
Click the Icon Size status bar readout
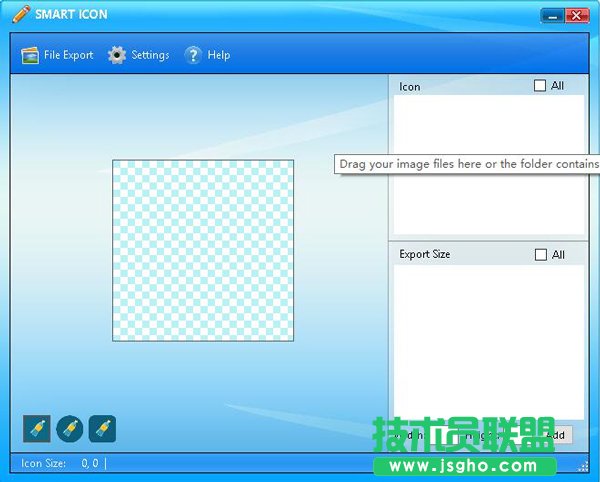click(60, 464)
